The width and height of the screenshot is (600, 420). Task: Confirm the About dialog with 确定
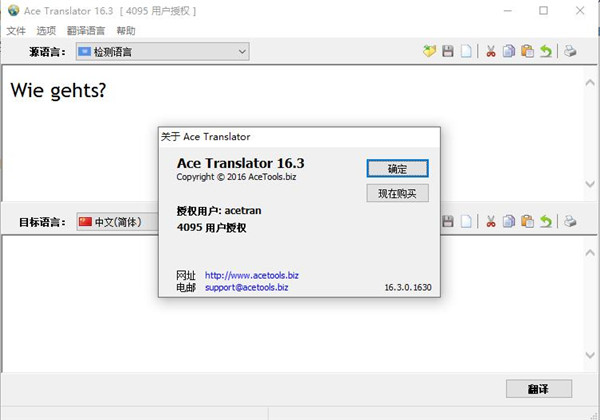397,168
